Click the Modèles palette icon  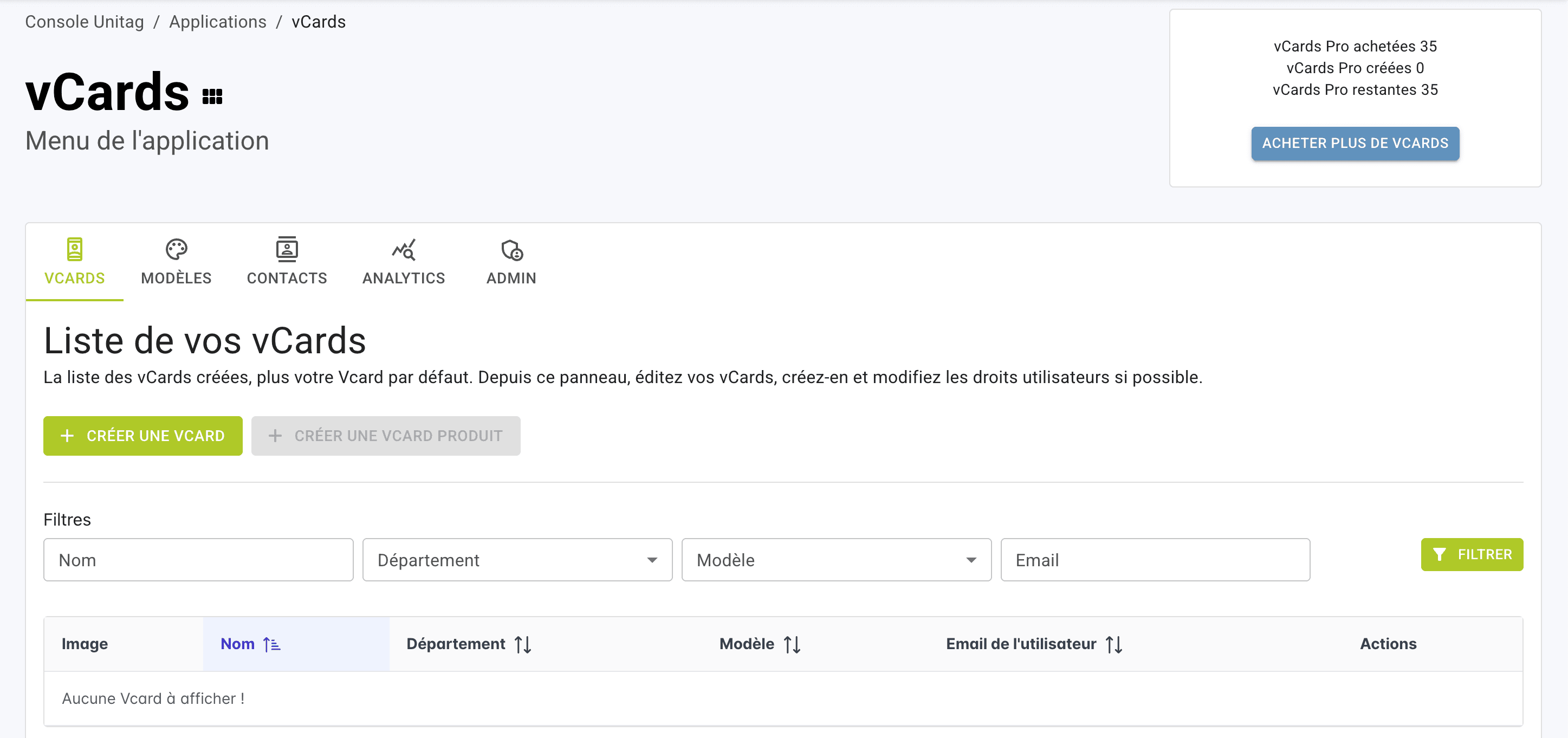176,249
